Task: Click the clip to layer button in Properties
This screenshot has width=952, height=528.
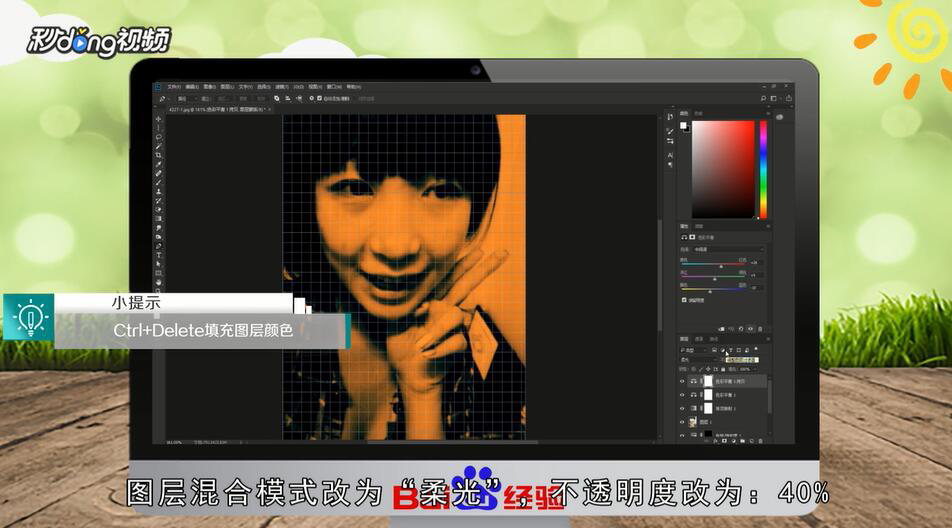Action: (721, 329)
